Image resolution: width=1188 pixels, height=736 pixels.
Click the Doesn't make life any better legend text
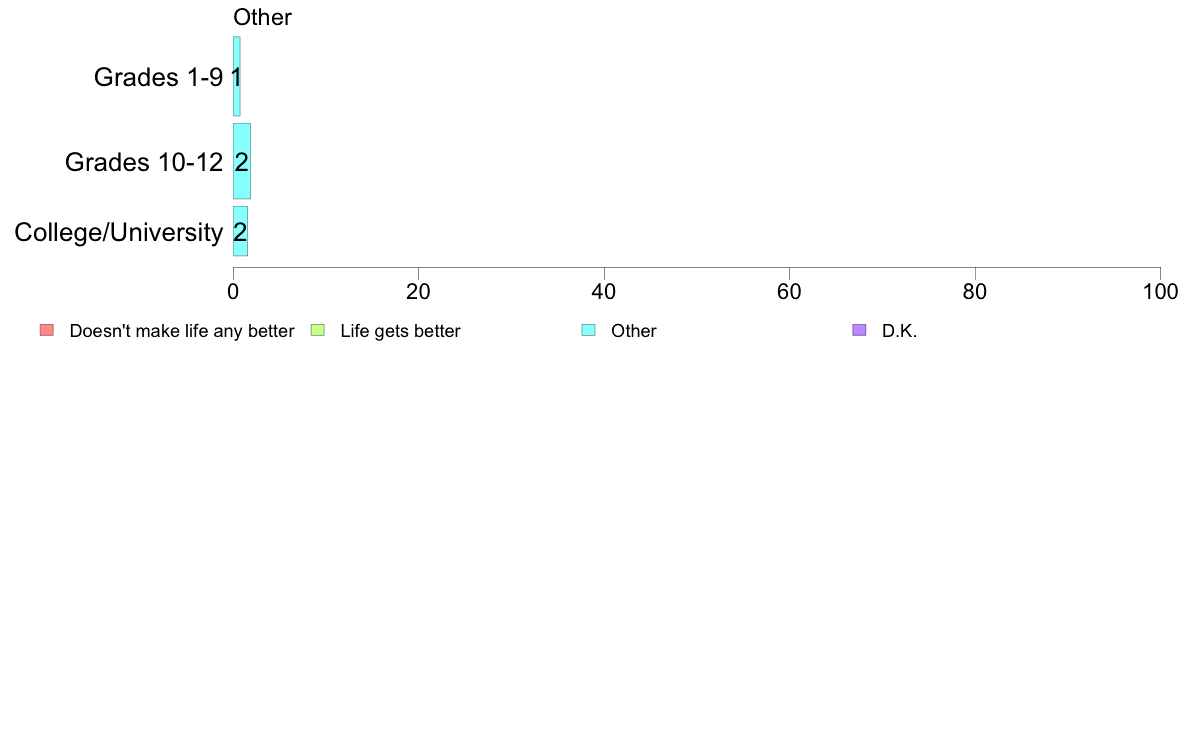[x=182, y=331]
